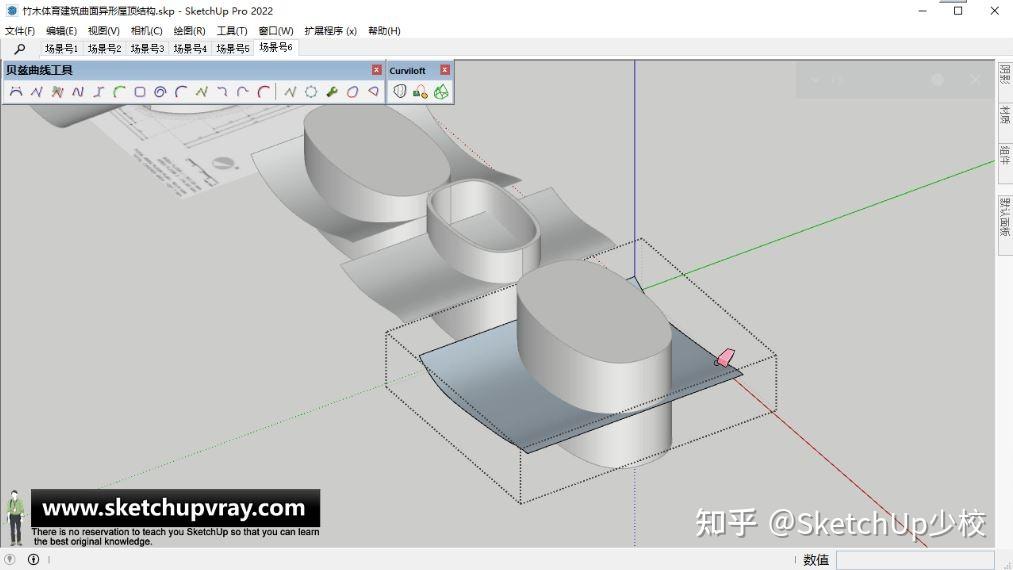The width and height of the screenshot is (1013, 570).
Task: Open the 编辑(E) menu
Action: click(x=61, y=30)
